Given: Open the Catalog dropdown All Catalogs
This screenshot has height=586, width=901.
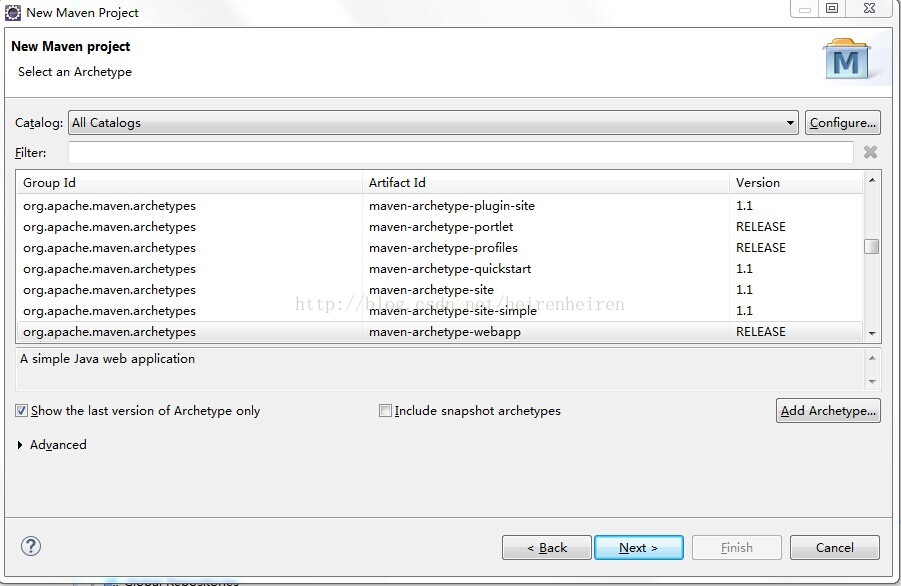Looking at the screenshot, I should 433,123.
